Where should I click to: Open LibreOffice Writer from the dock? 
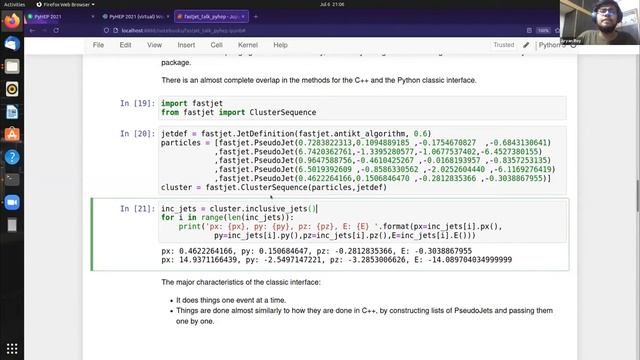12,112
